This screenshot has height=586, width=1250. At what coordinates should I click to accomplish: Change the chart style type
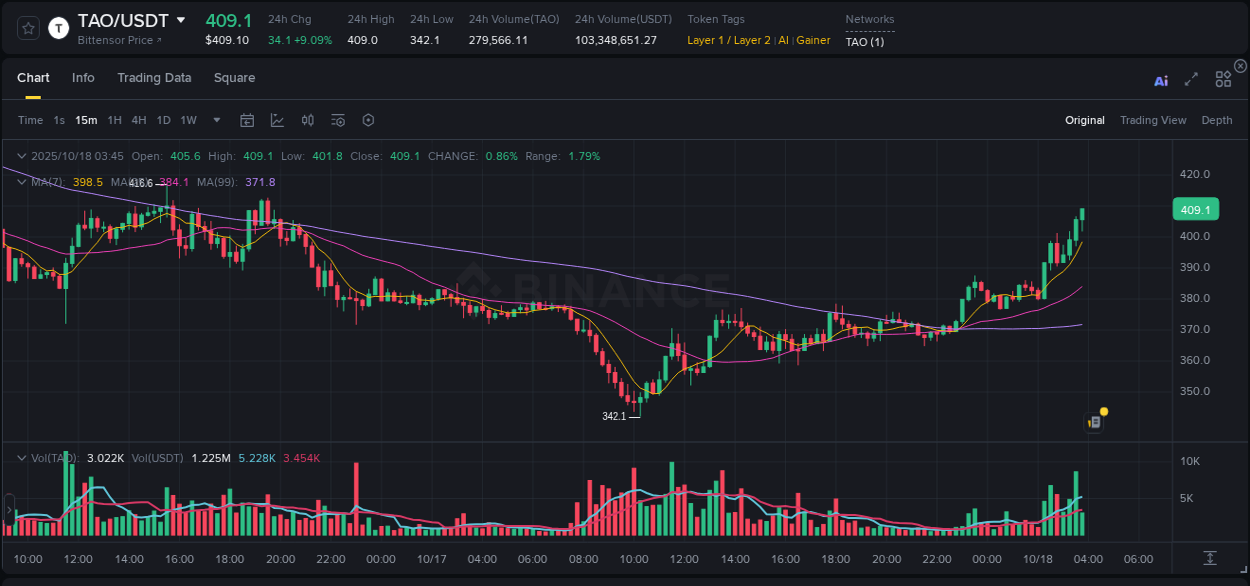(x=277, y=120)
